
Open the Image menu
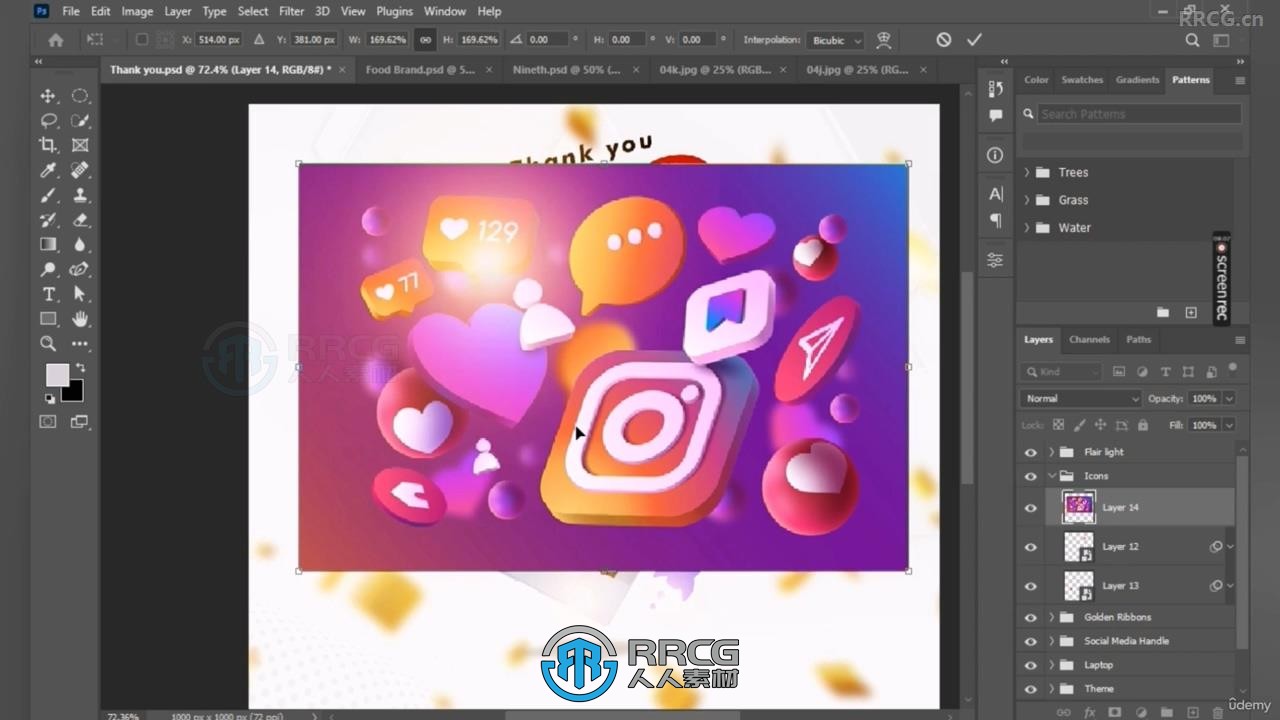coord(137,11)
